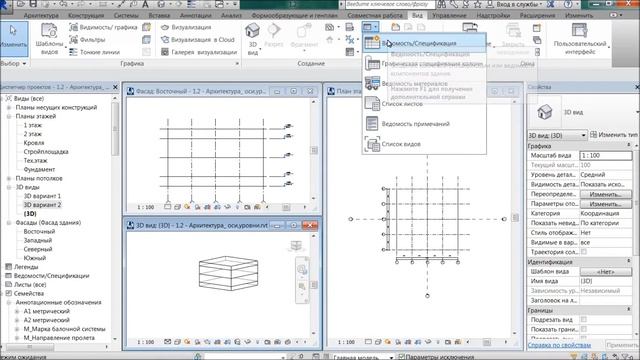Click scale 1:100 in 3D view bar

[x=145, y=342]
